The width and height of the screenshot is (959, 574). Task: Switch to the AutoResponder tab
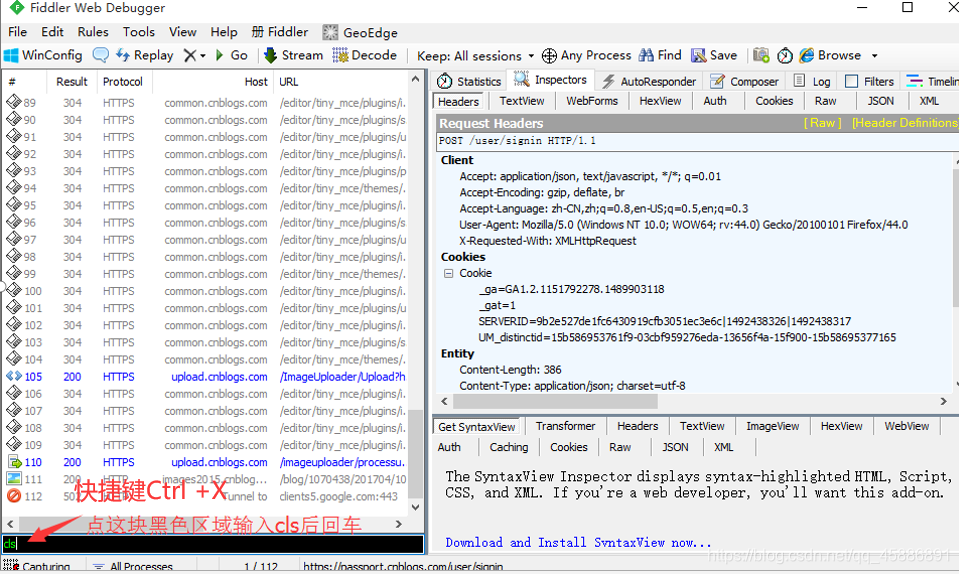point(649,81)
